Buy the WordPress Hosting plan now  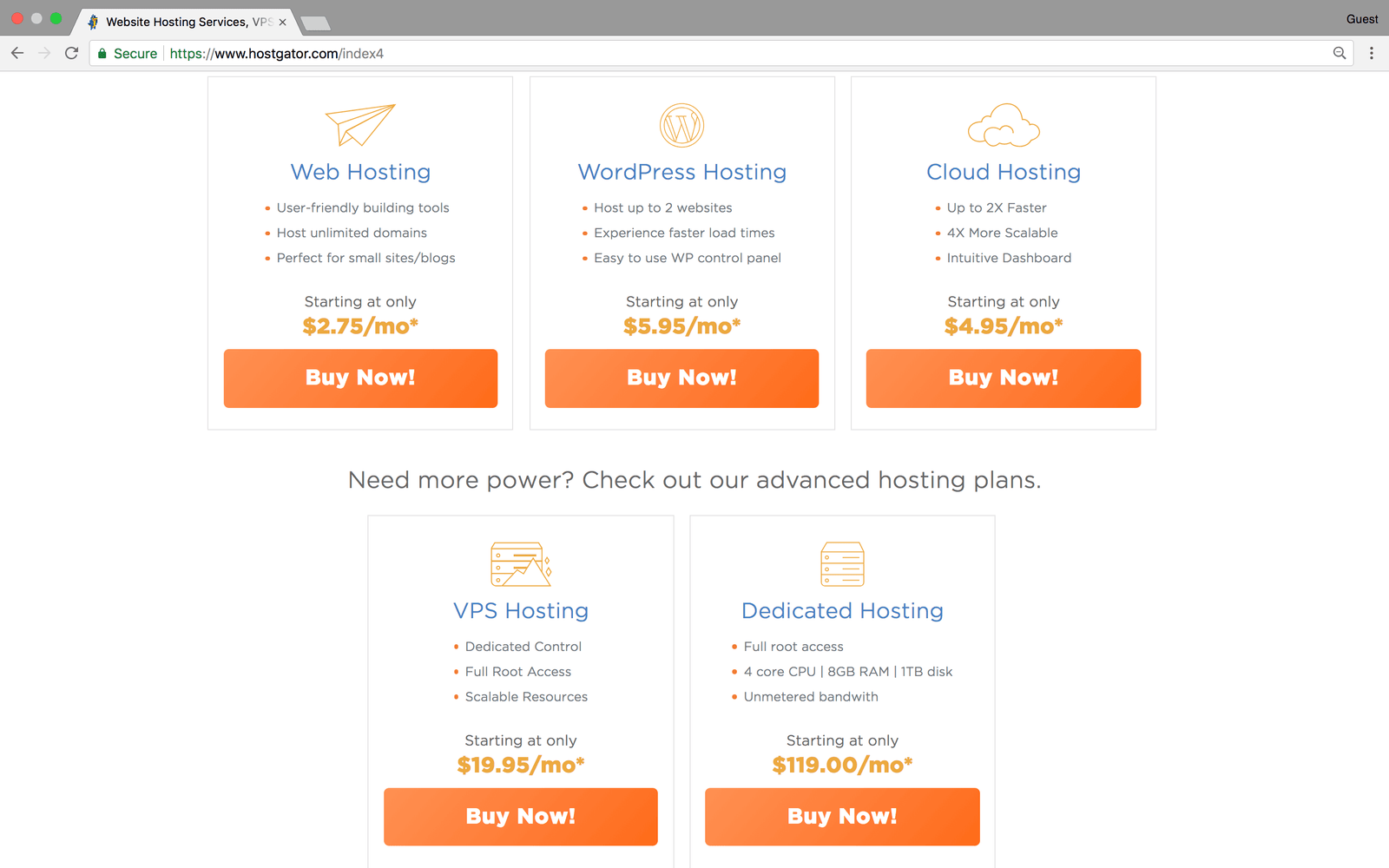click(x=681, y=378)
